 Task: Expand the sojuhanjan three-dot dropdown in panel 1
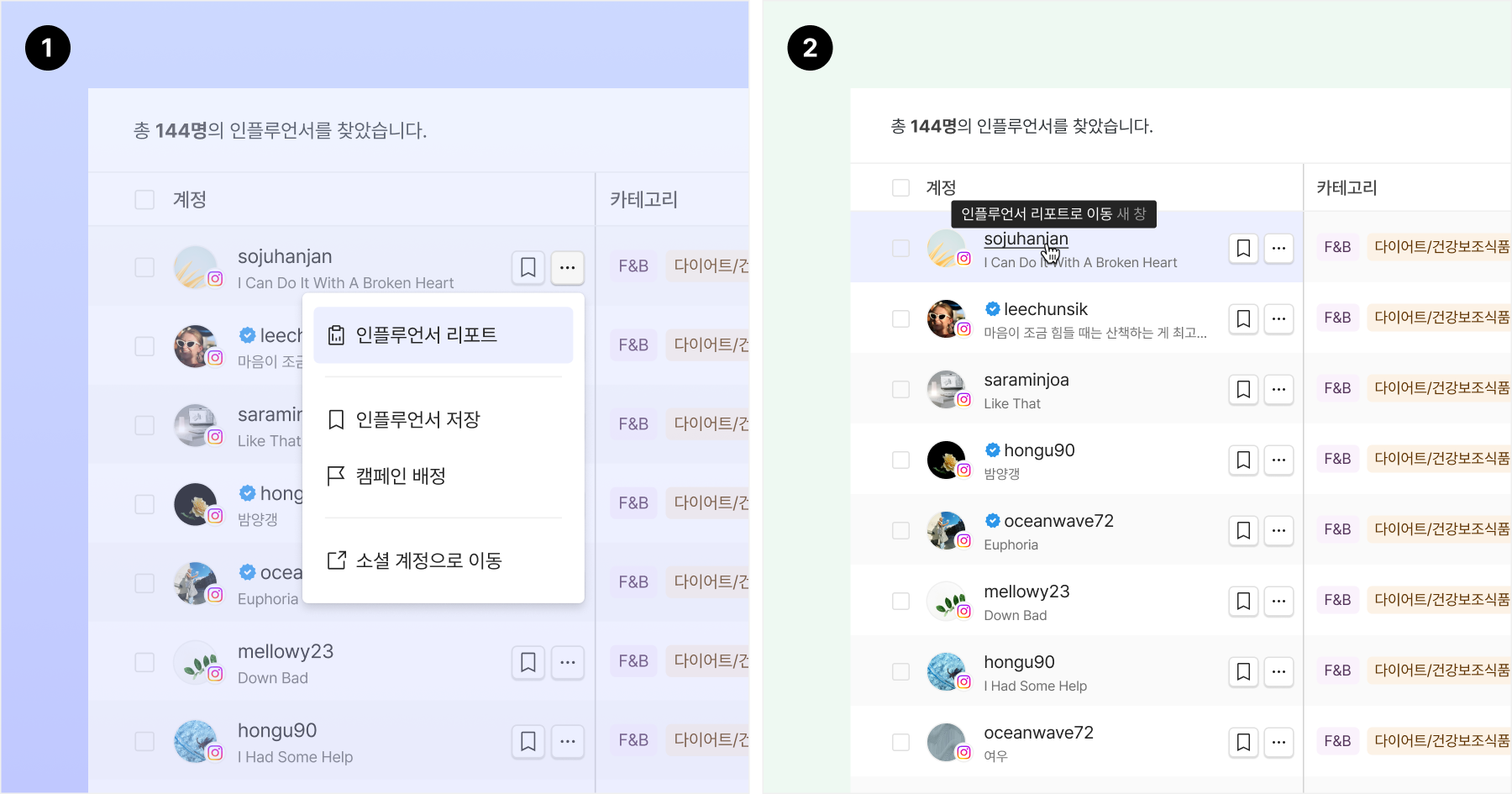568,267
